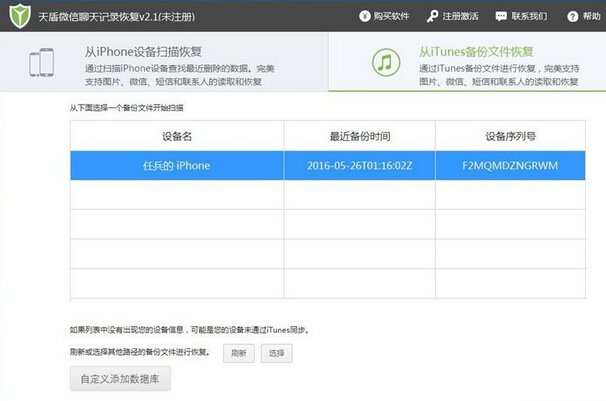Screen dimensions: 606x401
Task: Click the 最近备份时间 column header
Action: point(359,136)
